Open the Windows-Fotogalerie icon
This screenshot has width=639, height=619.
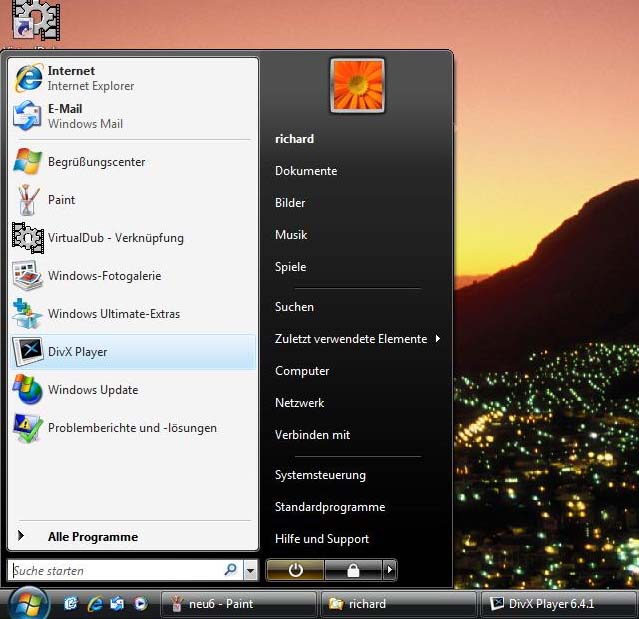tap(27, 275)
